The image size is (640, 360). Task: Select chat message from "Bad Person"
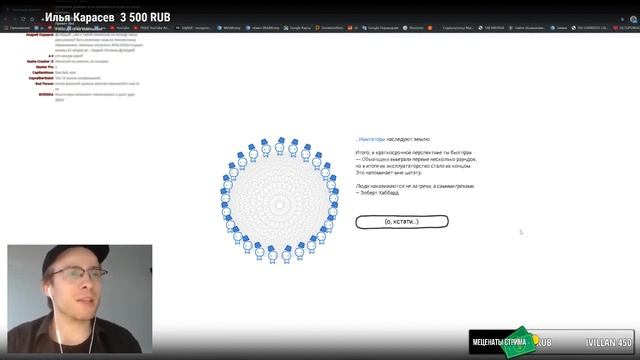87,86
